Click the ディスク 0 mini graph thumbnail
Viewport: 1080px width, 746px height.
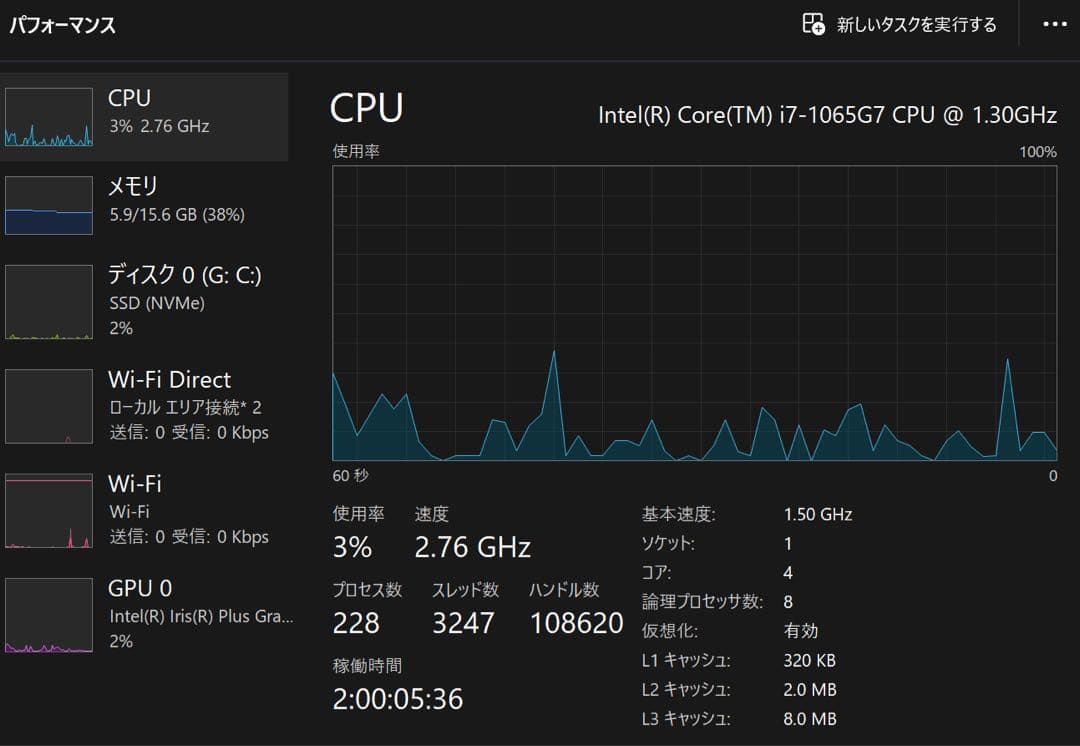49,302
